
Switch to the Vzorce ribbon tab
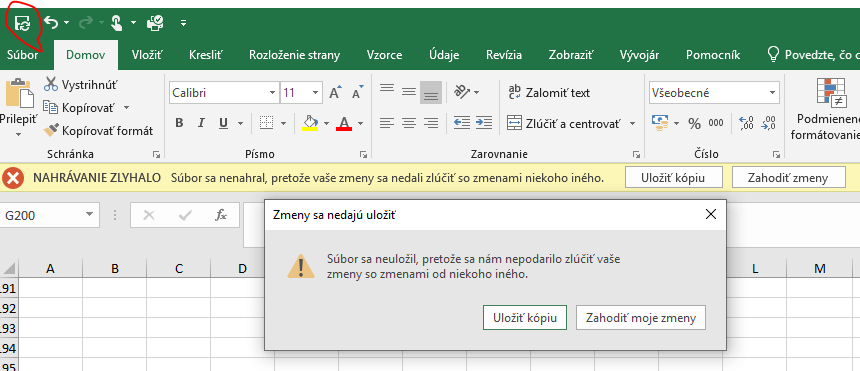(x=384, y=55)
